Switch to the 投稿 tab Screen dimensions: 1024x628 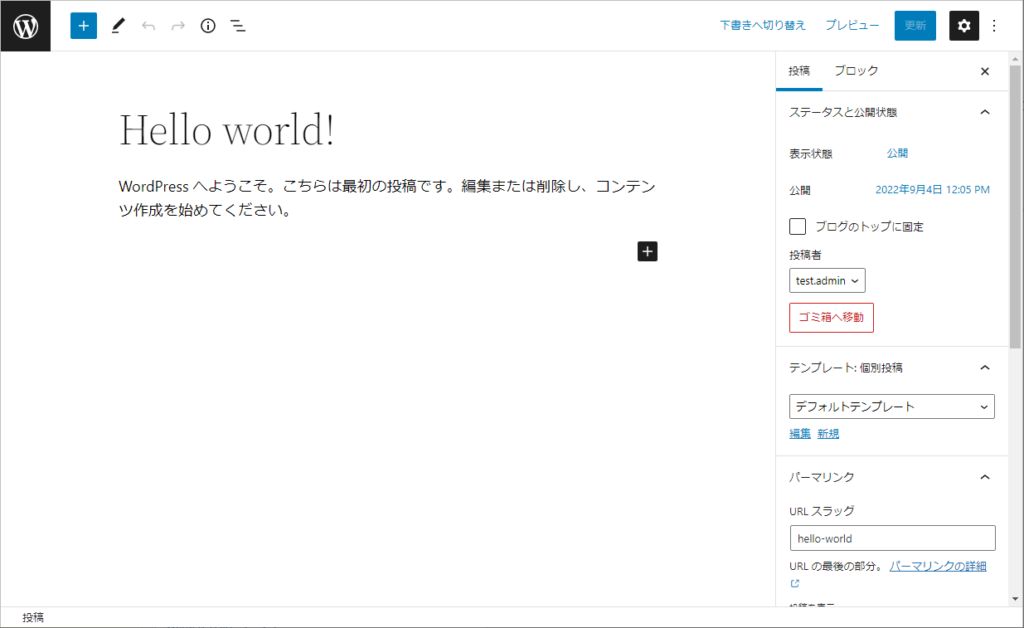[799, 71]
